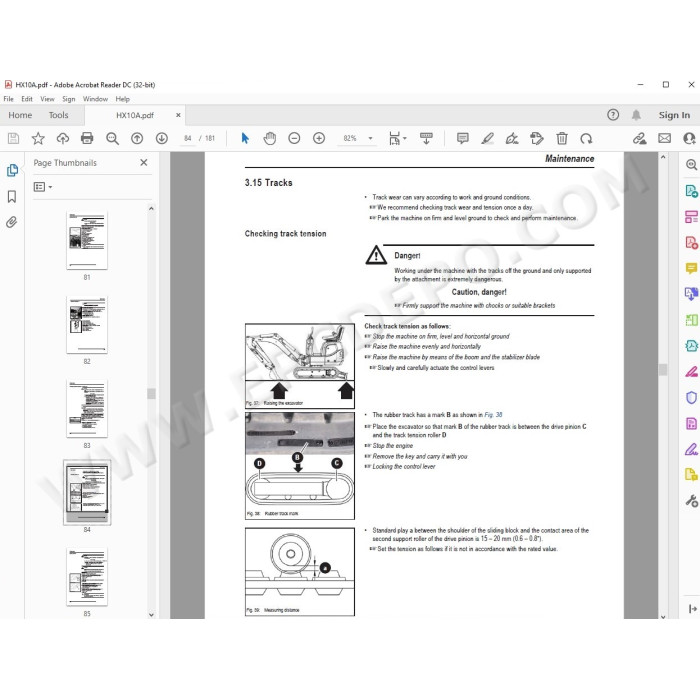This screenshot has width=700, height=700.
Task: Open the File menu
Action: pos(8,99)
